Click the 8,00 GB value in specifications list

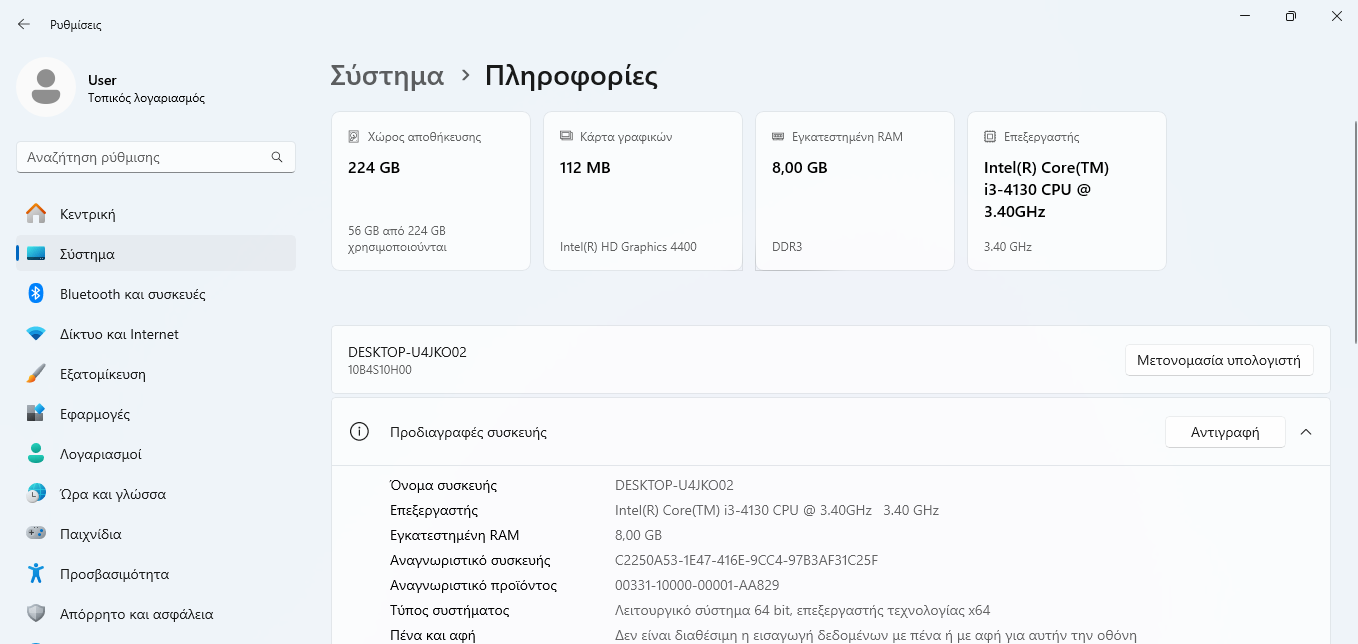[638, 535]
